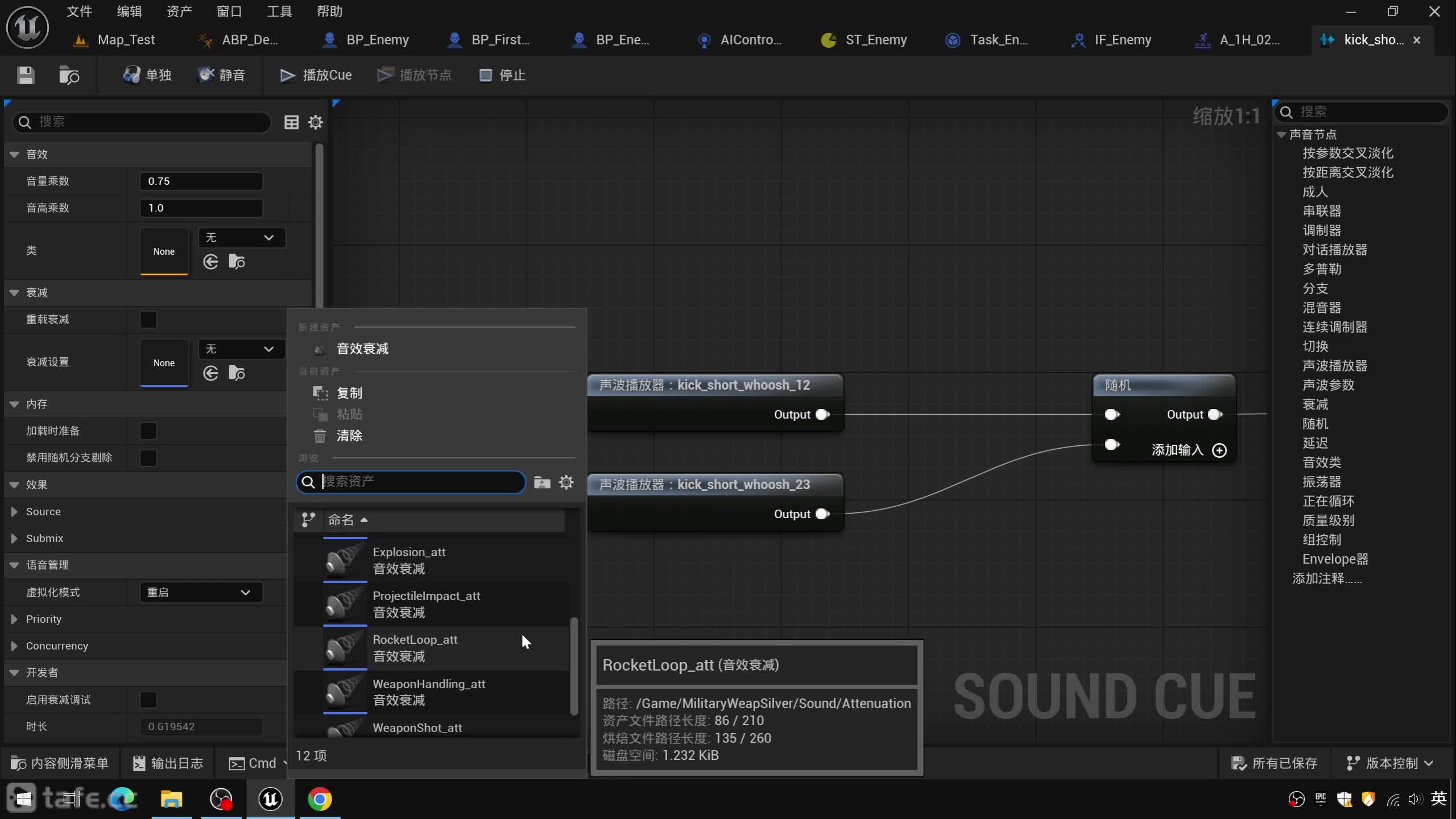Select RocketLoop_att attenuation asset
The height and width of the screenshot is (819, 1456).
tap(431, 648)
